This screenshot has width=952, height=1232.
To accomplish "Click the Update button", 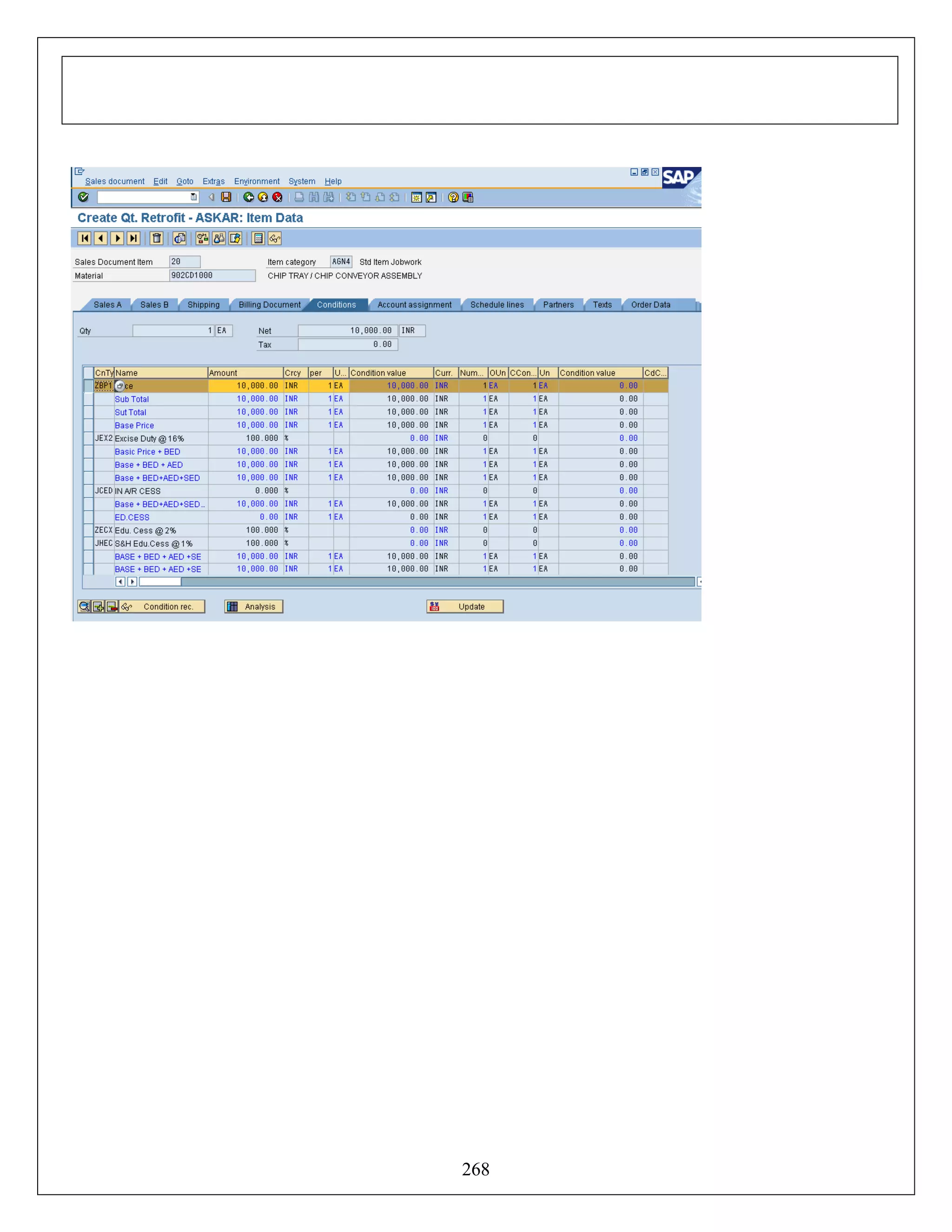I will tap(465, 606).
